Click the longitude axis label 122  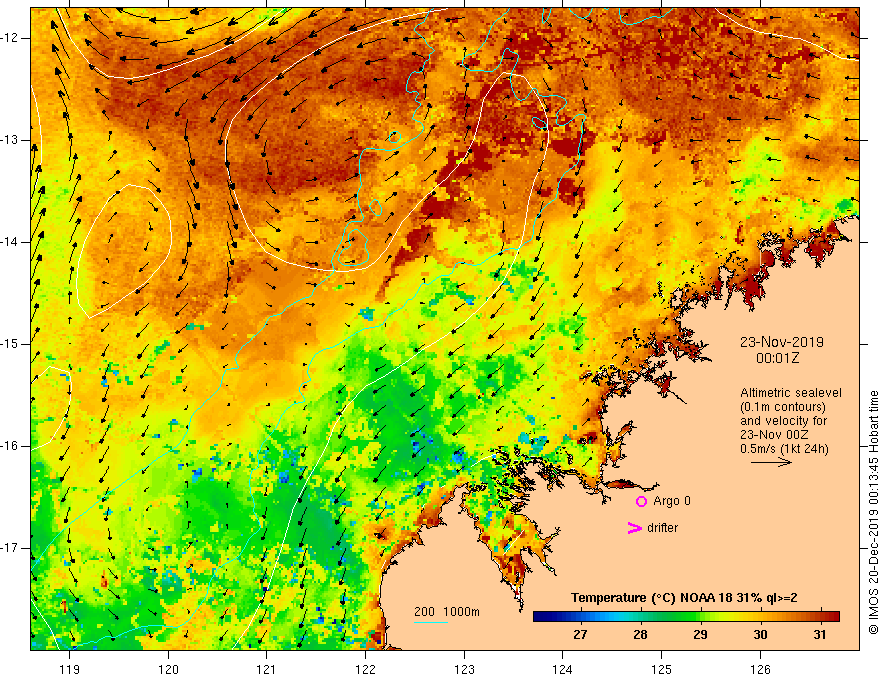click(x=365, y=669)
